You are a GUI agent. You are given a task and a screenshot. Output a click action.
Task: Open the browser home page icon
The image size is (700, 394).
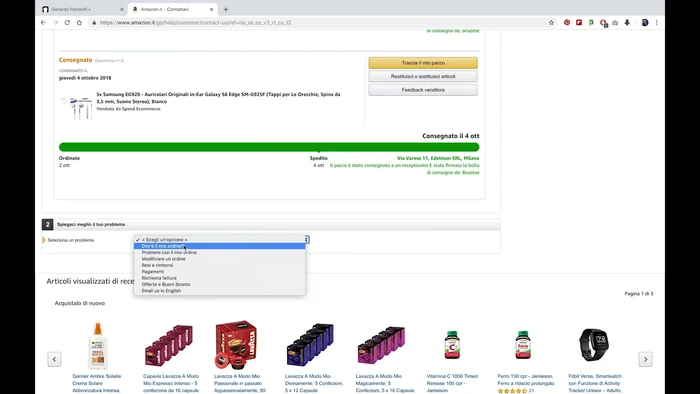point(79,22)
